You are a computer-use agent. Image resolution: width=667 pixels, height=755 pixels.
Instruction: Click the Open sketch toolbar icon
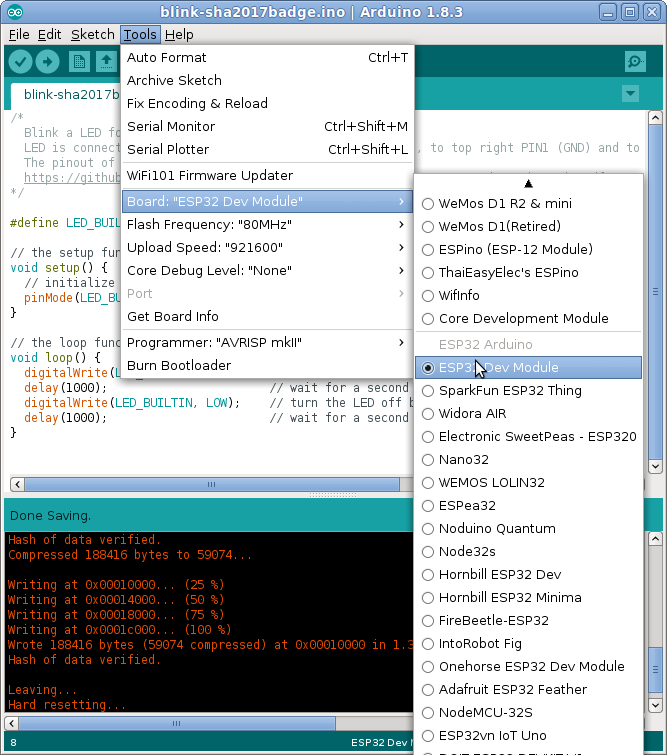click(x=106, y=62)
